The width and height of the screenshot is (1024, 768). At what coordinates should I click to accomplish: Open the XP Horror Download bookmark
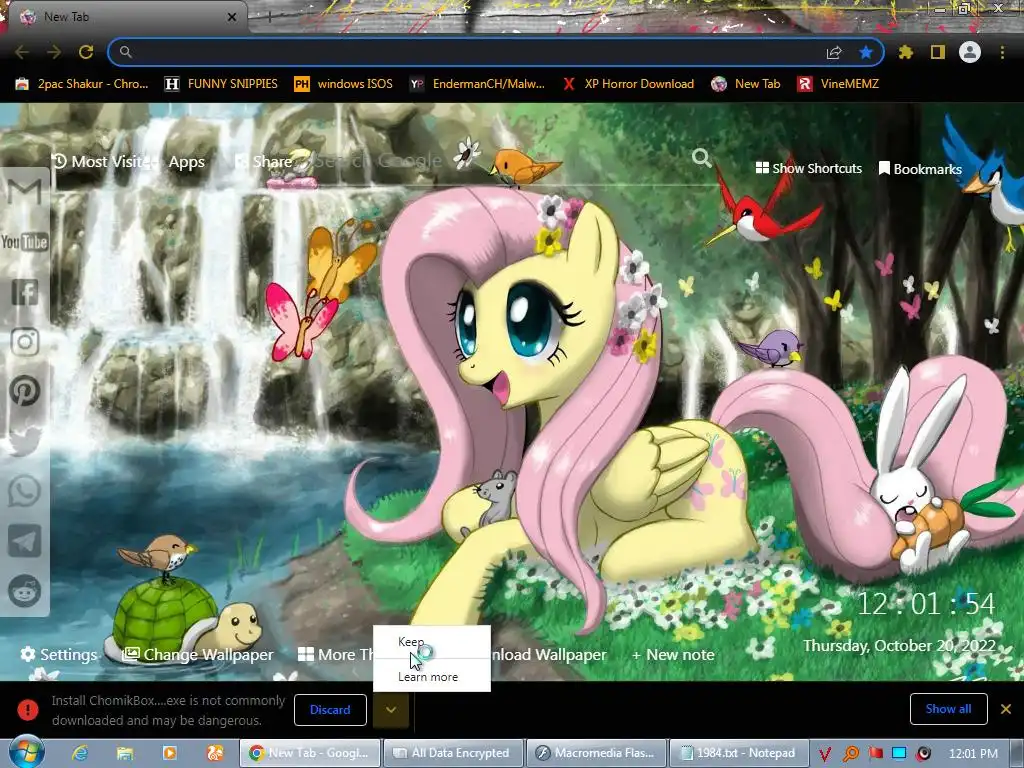(628, 84)
